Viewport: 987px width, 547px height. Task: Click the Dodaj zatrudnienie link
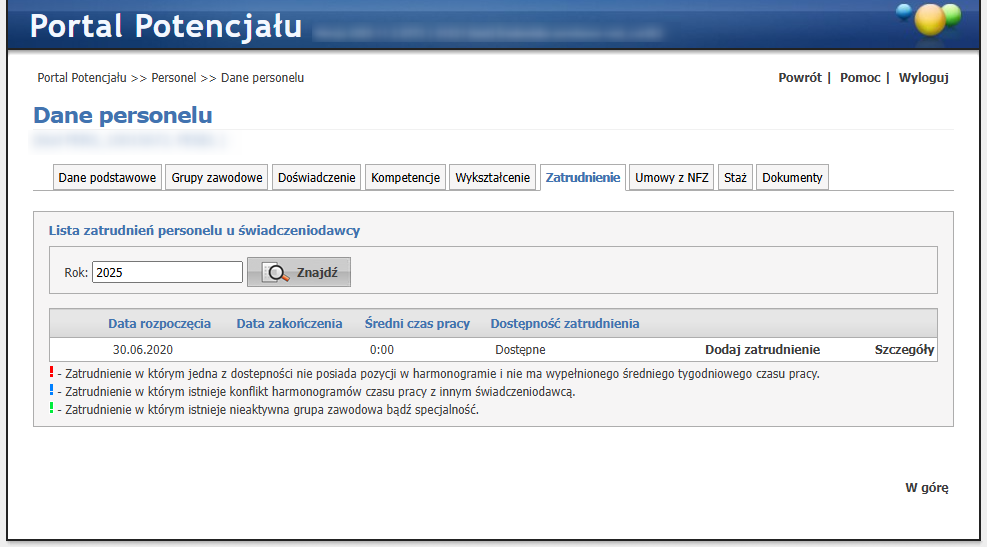(x=762, y=350)
